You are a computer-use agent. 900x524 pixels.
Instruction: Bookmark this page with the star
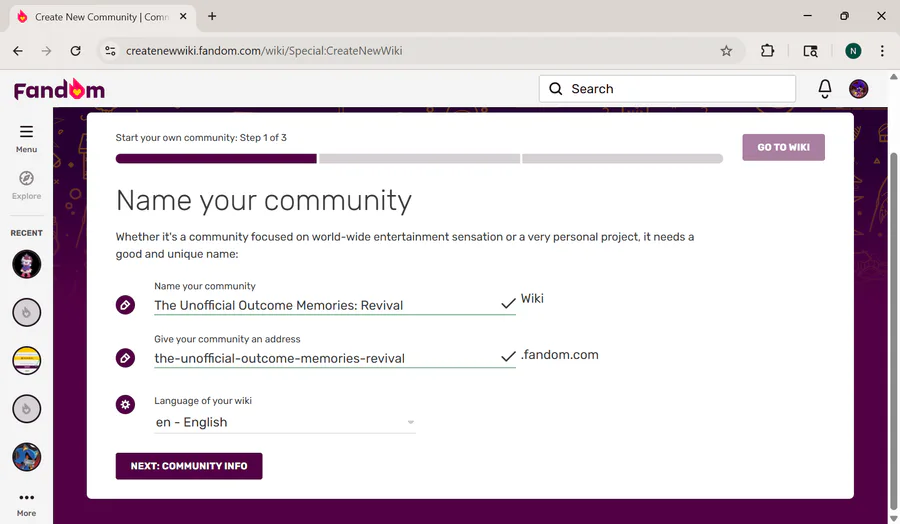(726, 51)
